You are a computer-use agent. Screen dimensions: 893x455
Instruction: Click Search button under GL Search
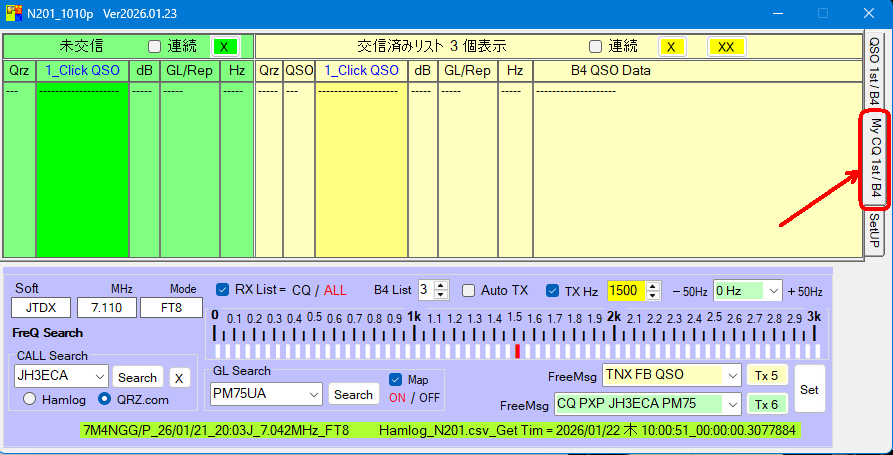point(353,395)
